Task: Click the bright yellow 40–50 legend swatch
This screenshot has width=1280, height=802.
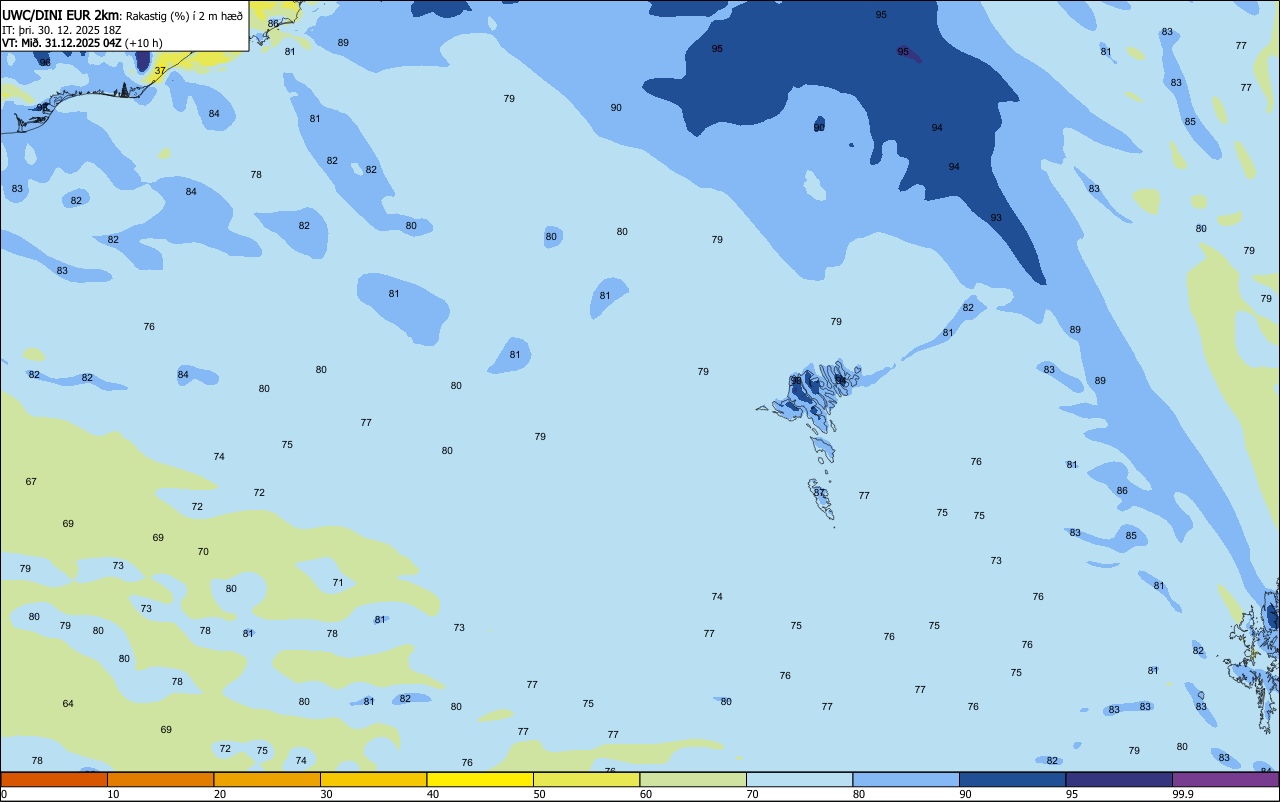Action: click(480, 779)
